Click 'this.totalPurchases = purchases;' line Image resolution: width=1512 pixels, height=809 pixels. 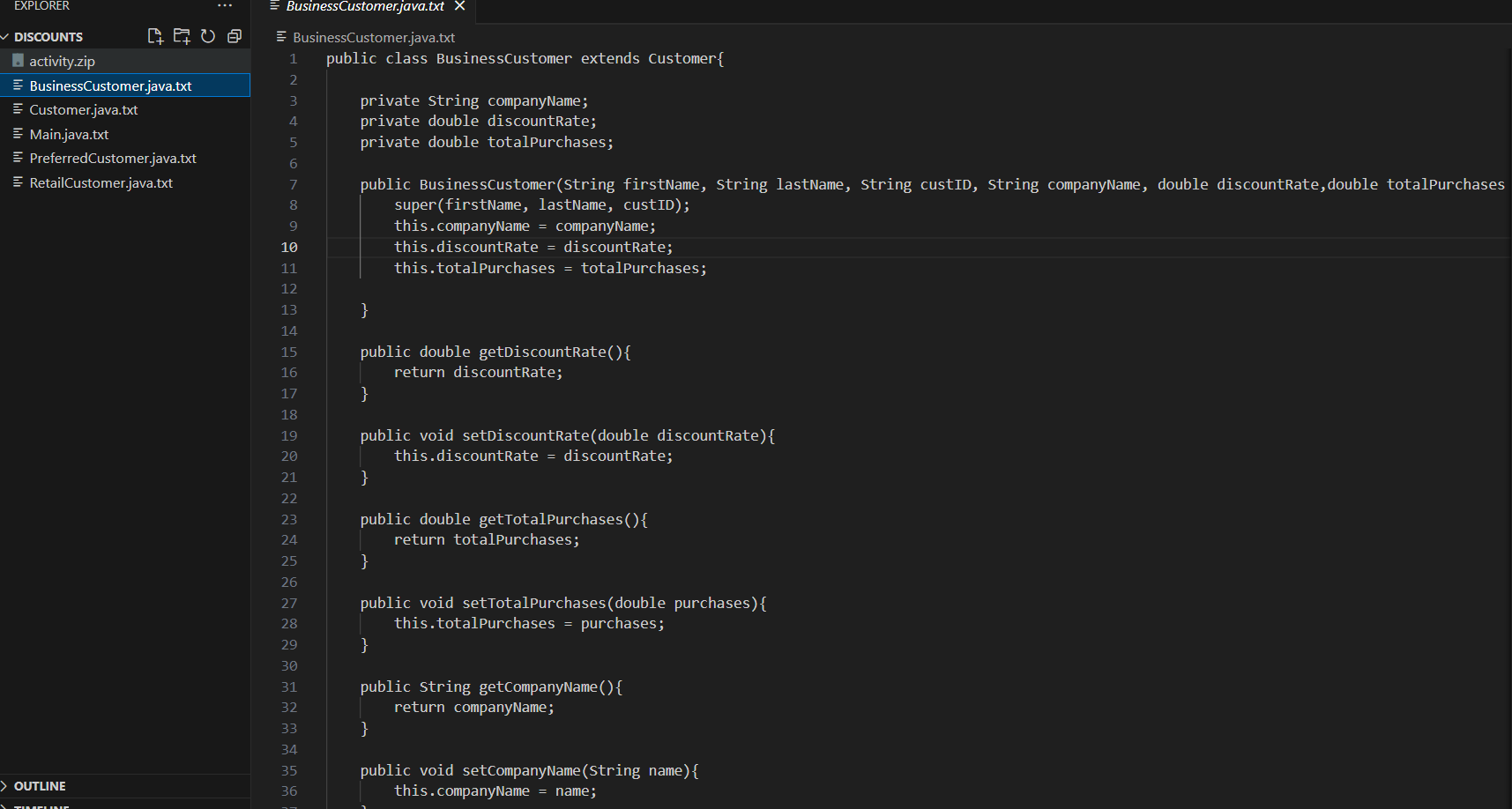(529, 624)
